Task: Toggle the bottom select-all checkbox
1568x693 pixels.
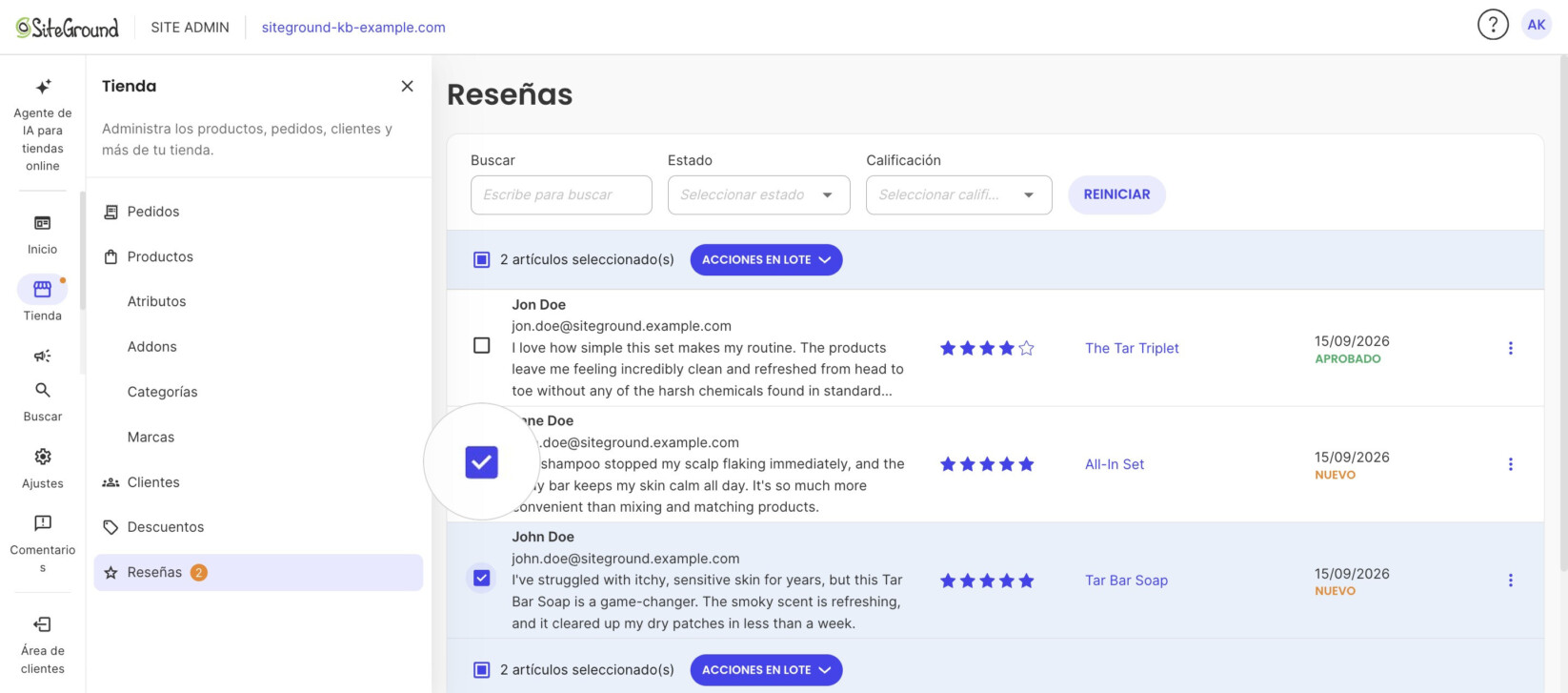Action: (x=482, y=670)
